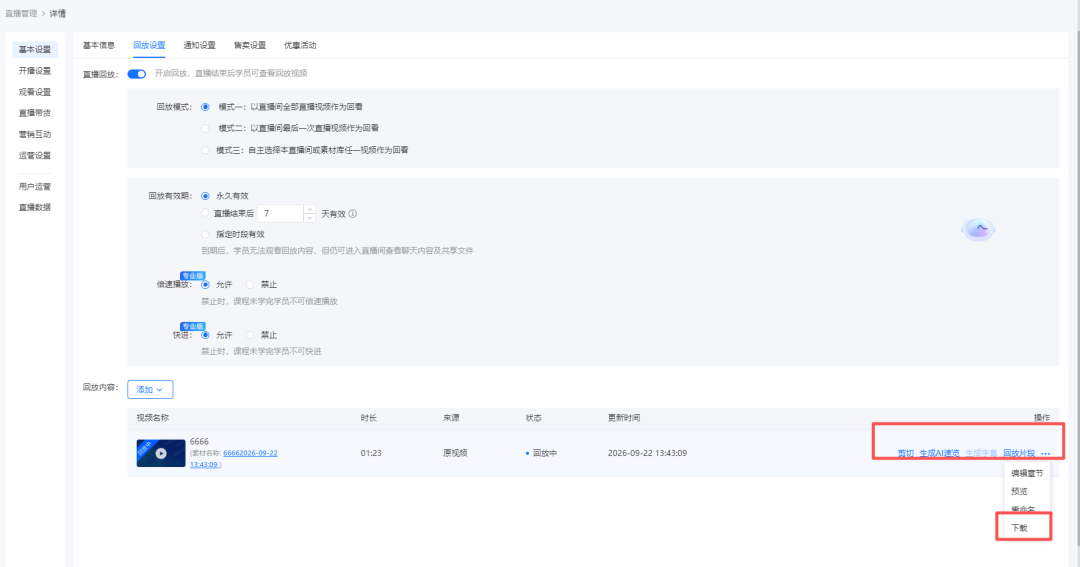Screen dimensions: 1080x567
Task: Click the 来源 column header
Action: click(451, 418)
